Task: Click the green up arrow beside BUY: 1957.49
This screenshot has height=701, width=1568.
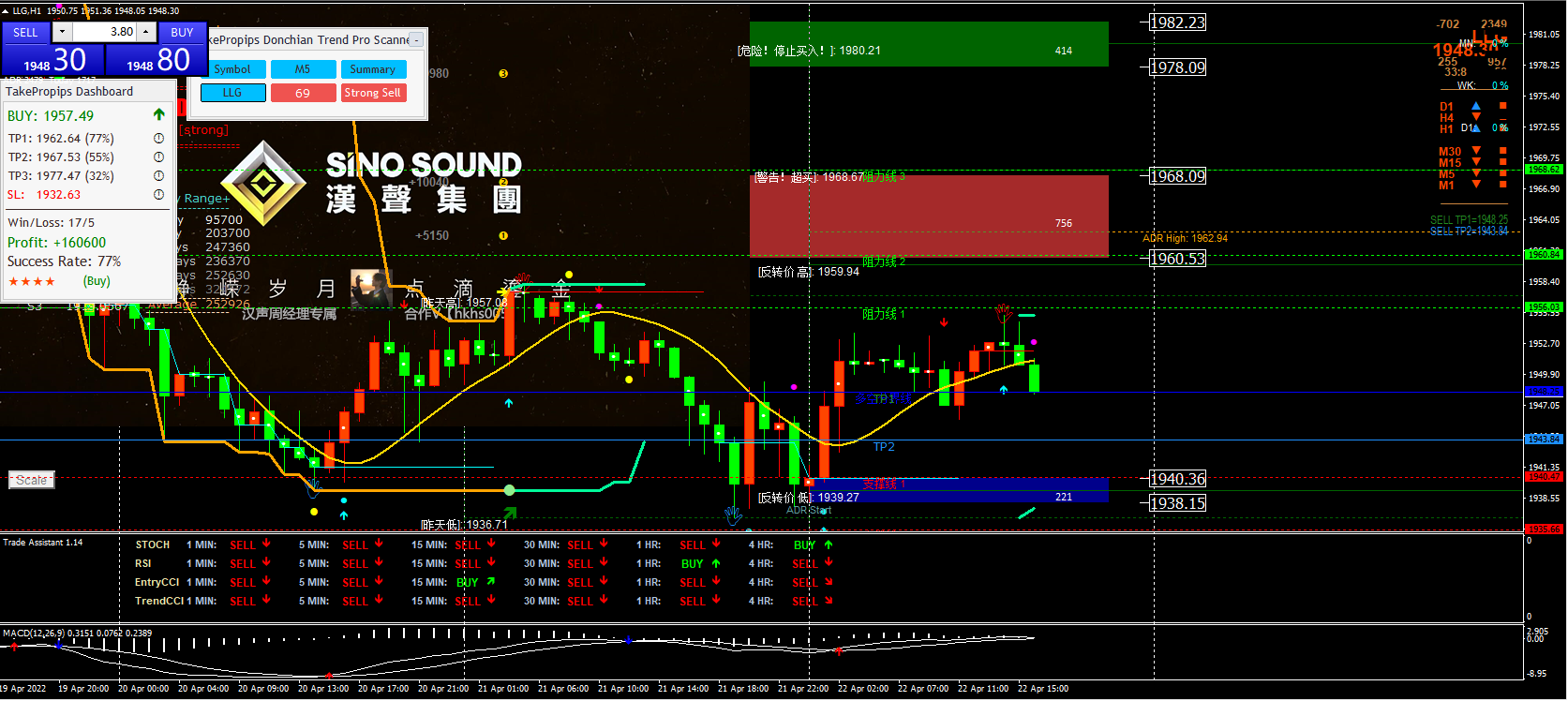Action: [x=159, y=114]
